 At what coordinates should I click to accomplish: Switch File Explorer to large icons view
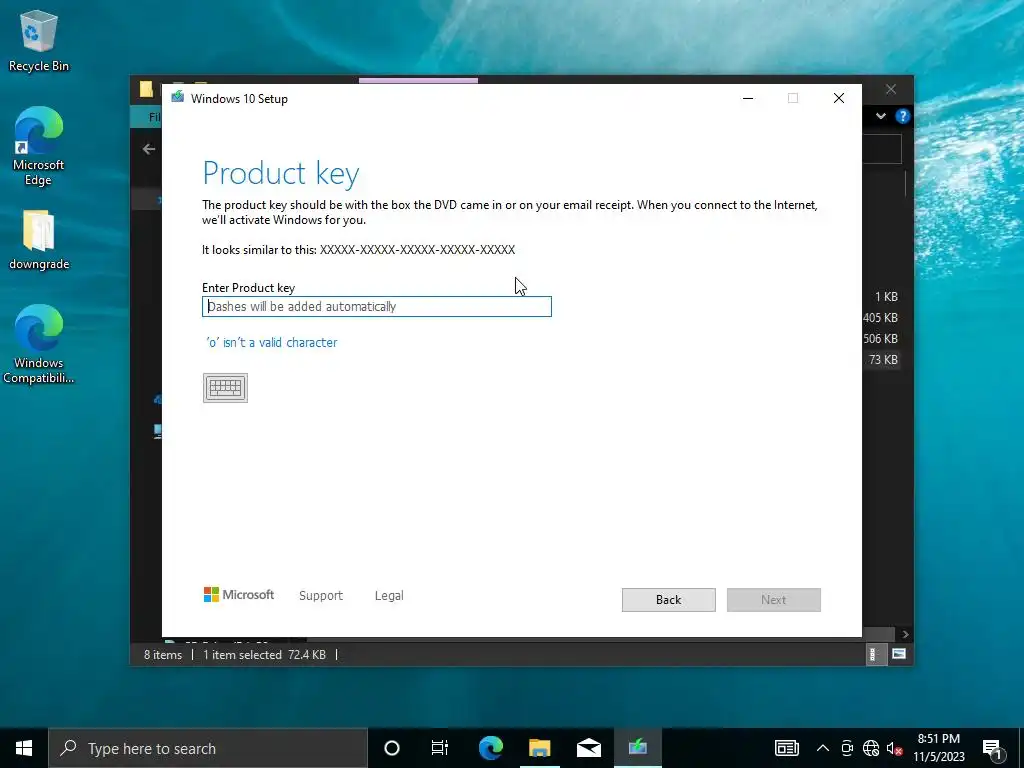[899, 654]
